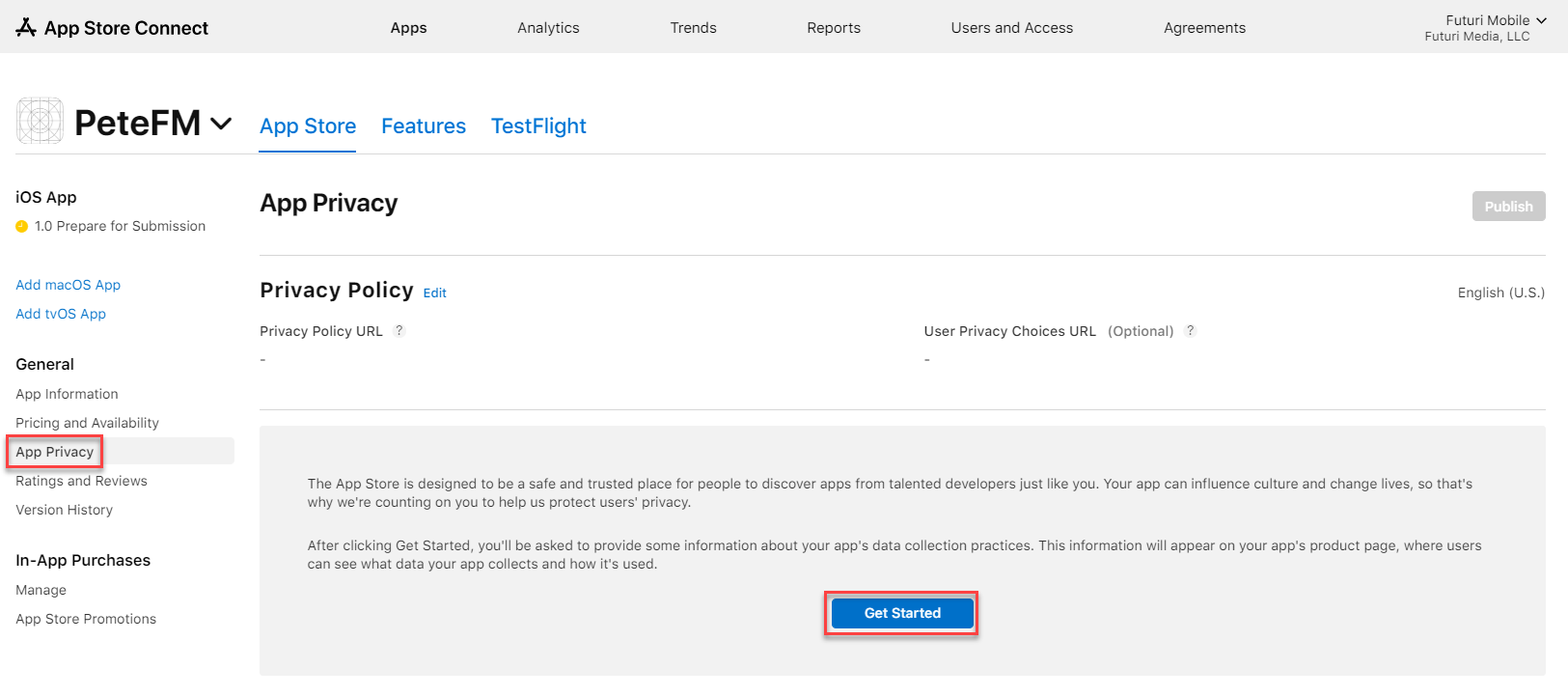The width and height of the screenshot is (1568, 696).
Task: Open App Store Promotions in sidebar
Action: (x=86, y=619)
